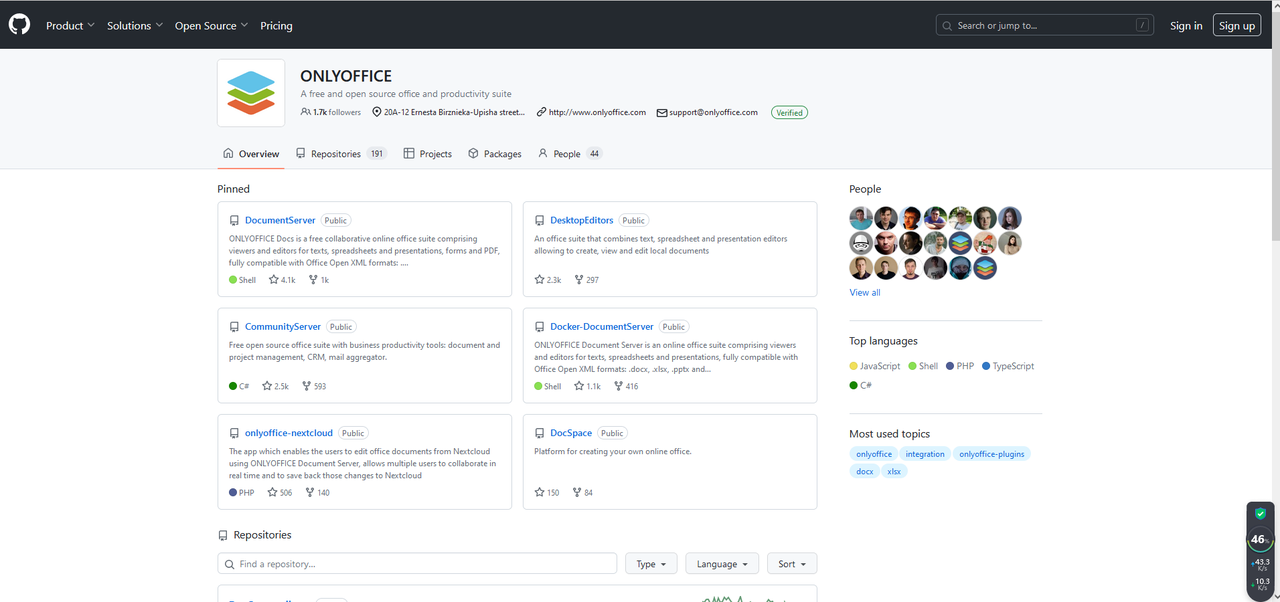Screen dimensions: 1280x602
Task: Select the docx topic tag
Action: click(865, 471)
